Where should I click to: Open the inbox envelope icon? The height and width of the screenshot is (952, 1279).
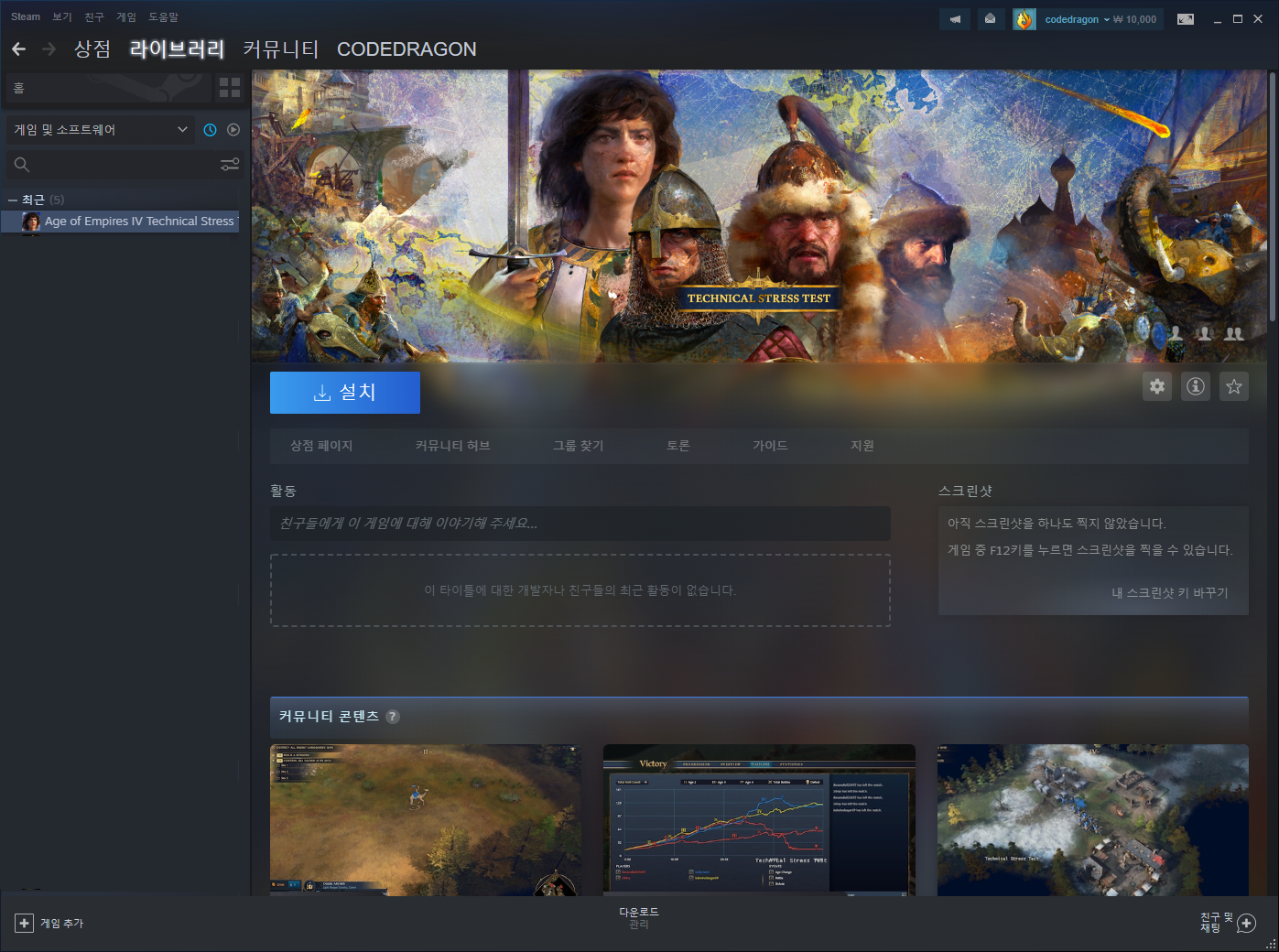(990, 19)
